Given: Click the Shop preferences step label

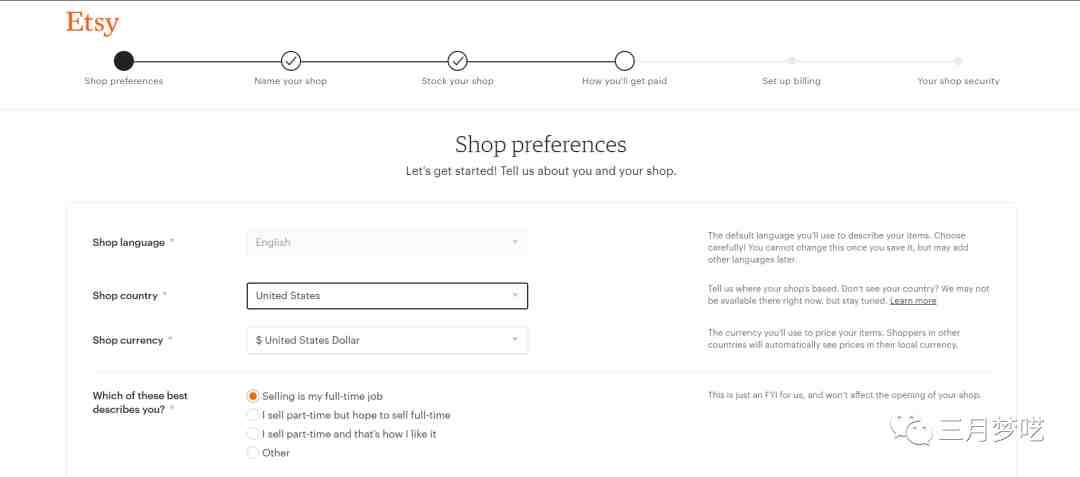Looking at the screenshot, I should coord(124,81).
